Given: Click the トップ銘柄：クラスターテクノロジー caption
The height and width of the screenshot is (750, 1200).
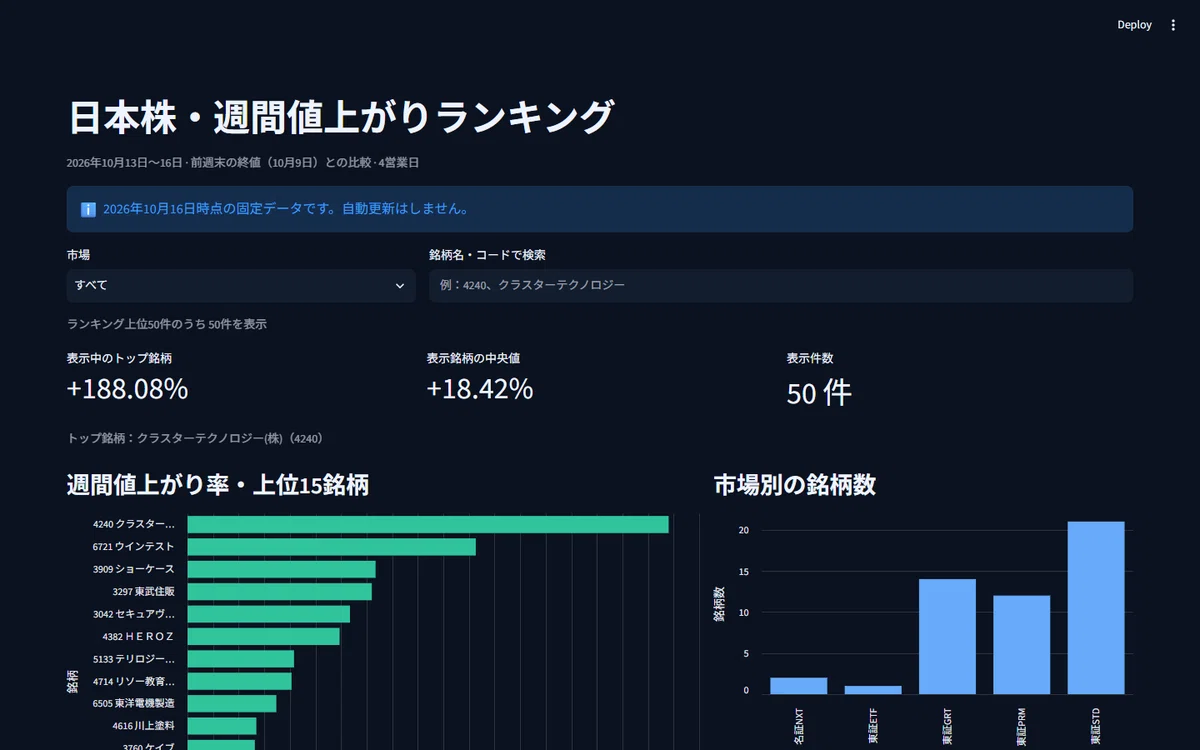Looking at the screenshot, I should 196,438.
